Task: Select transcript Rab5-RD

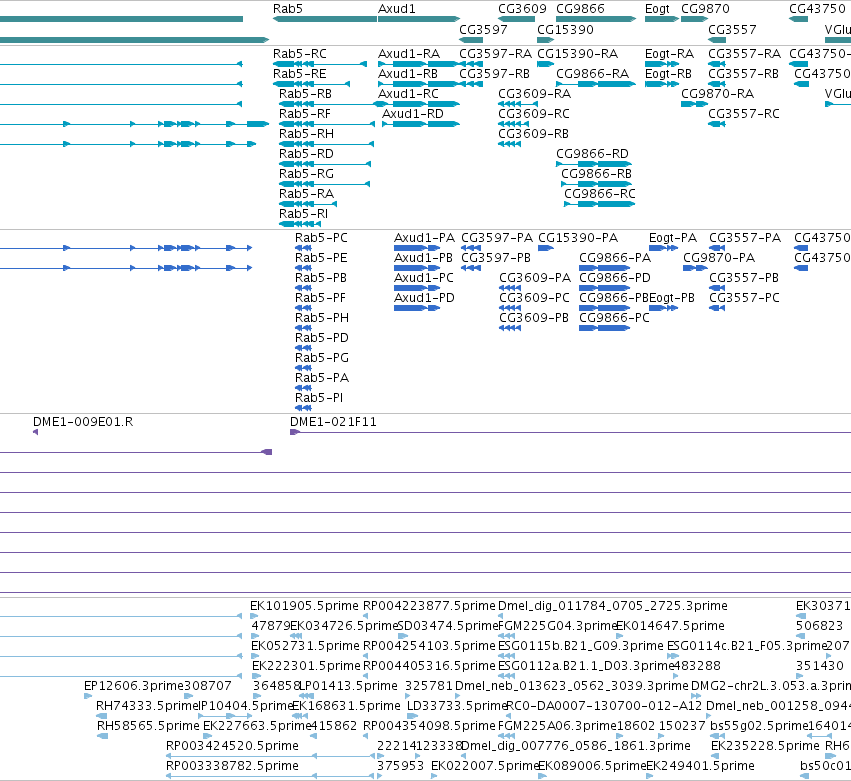Action: (x=306, y=154)
